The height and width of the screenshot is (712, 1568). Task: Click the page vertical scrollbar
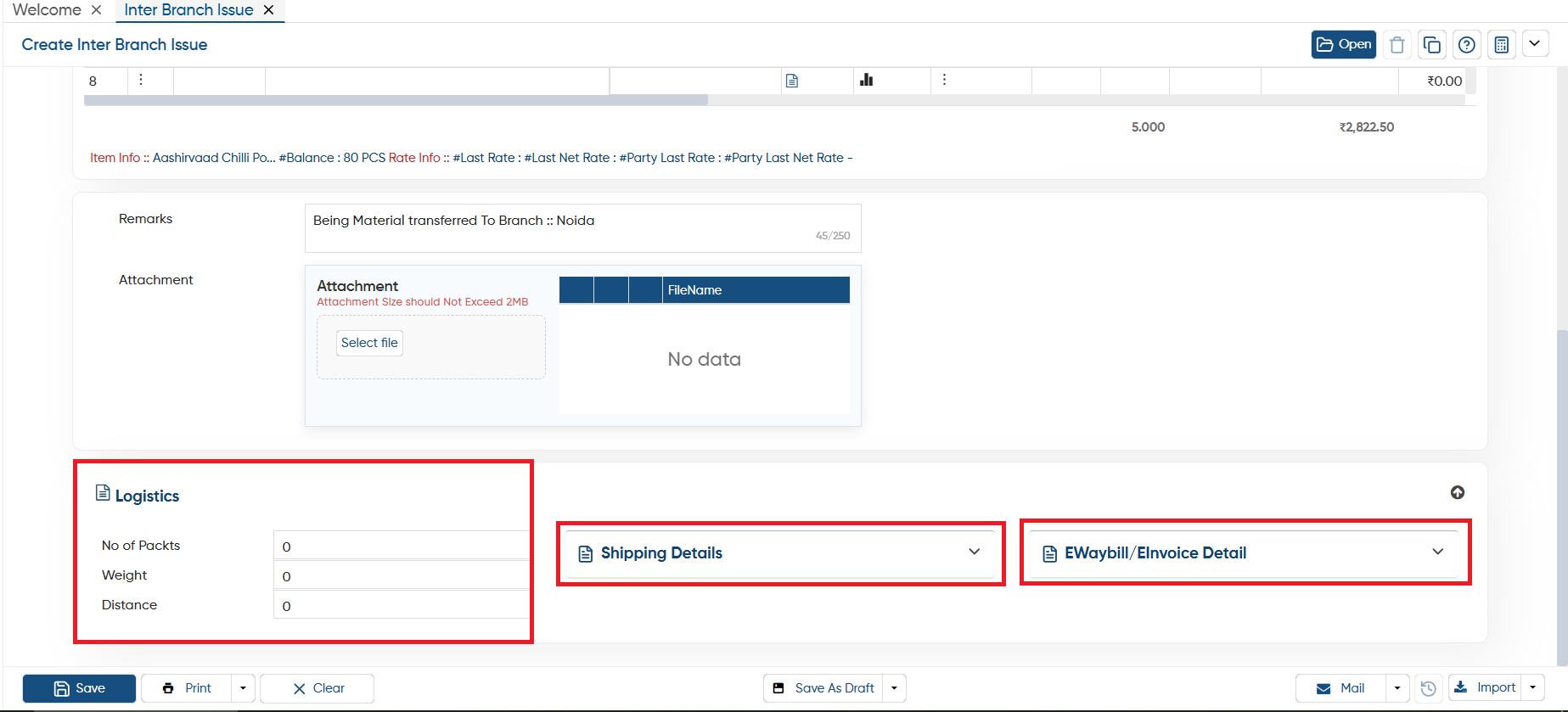point(1562,496)
